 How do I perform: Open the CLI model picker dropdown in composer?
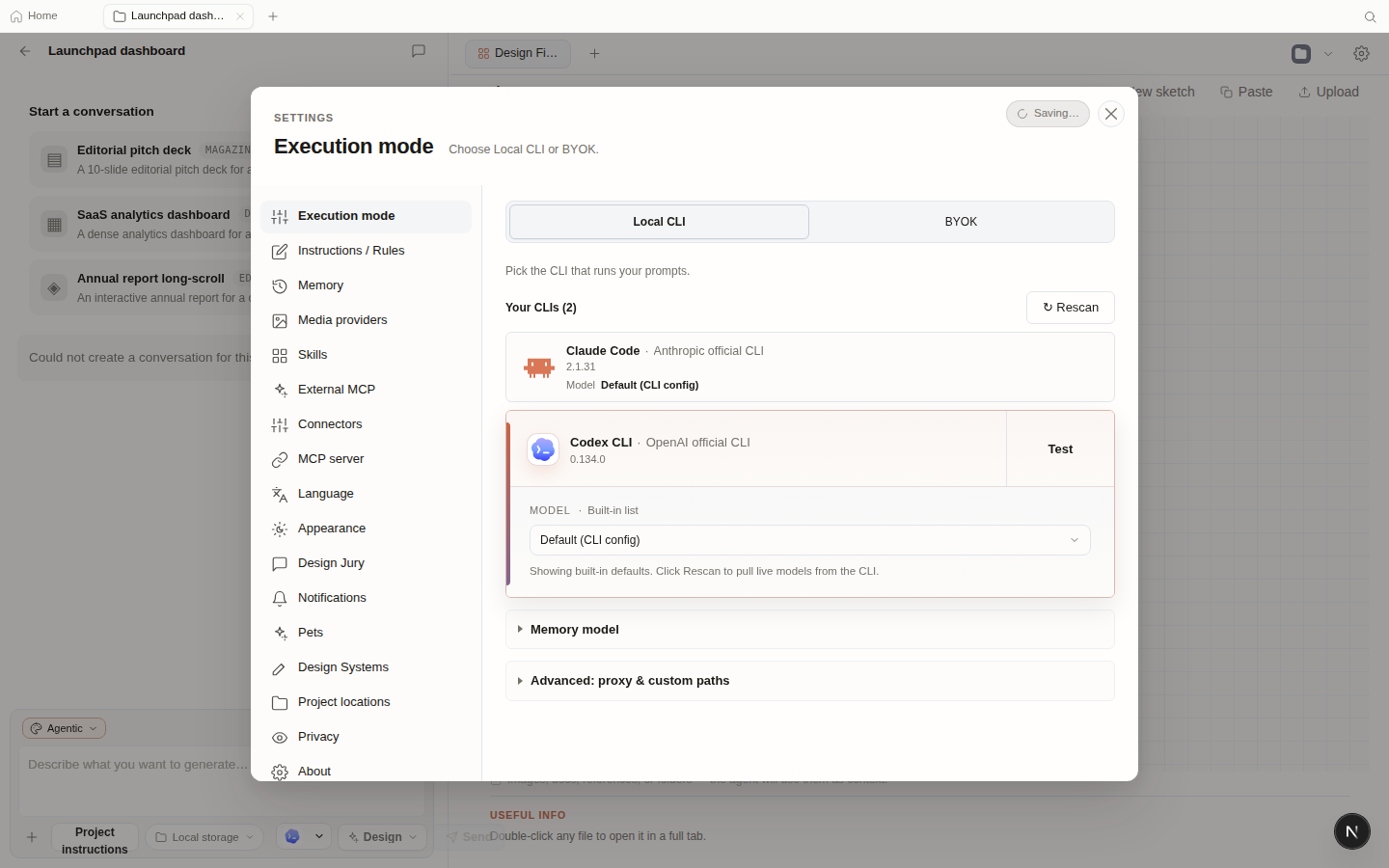pyautogui.click(x=304, y=837)
